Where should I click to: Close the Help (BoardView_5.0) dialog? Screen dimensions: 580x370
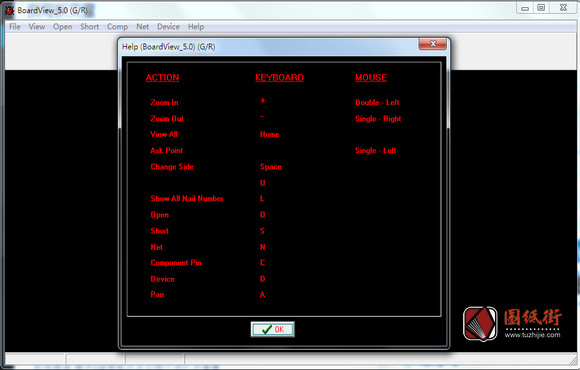click(433, 44)
